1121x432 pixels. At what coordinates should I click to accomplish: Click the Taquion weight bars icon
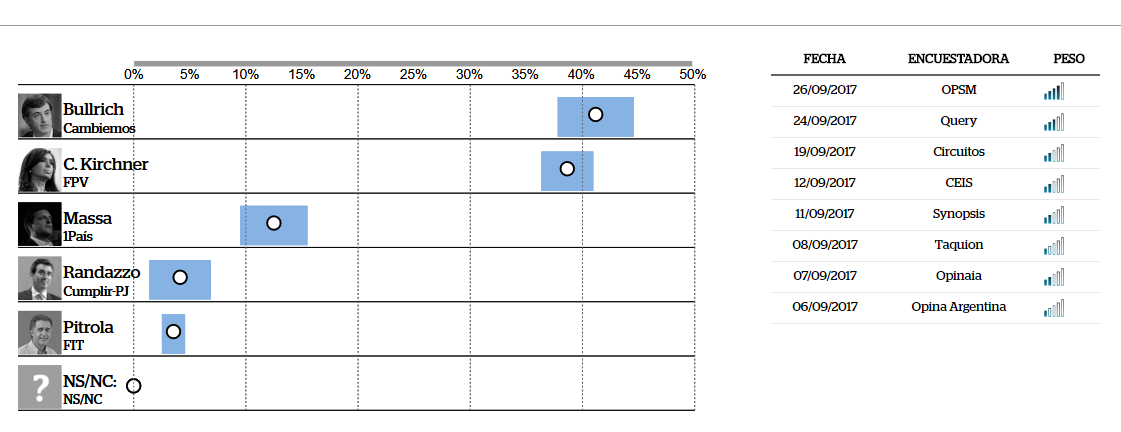[1053, 246]
